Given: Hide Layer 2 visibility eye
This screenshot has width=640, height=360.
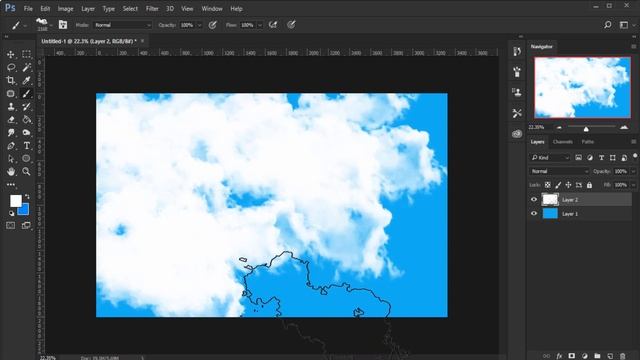Looking at the screenshot, I should (x=534, y=200).
